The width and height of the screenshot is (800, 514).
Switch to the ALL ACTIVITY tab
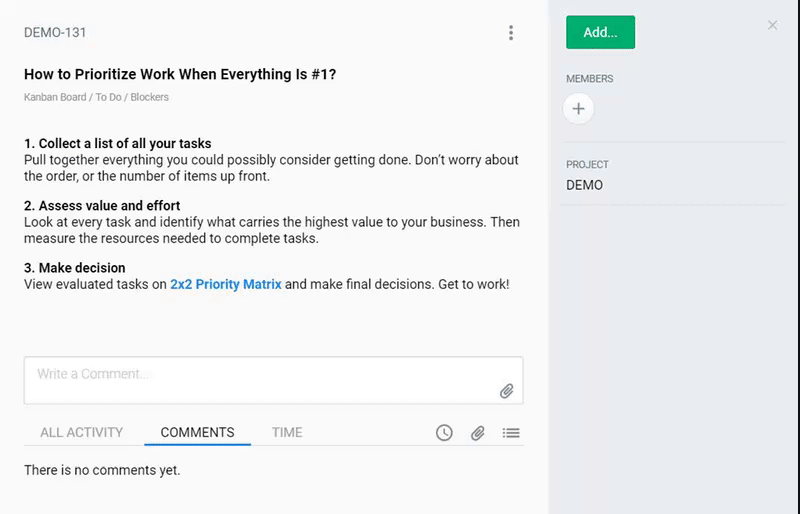pyautogui.click(x=81, y=433)
